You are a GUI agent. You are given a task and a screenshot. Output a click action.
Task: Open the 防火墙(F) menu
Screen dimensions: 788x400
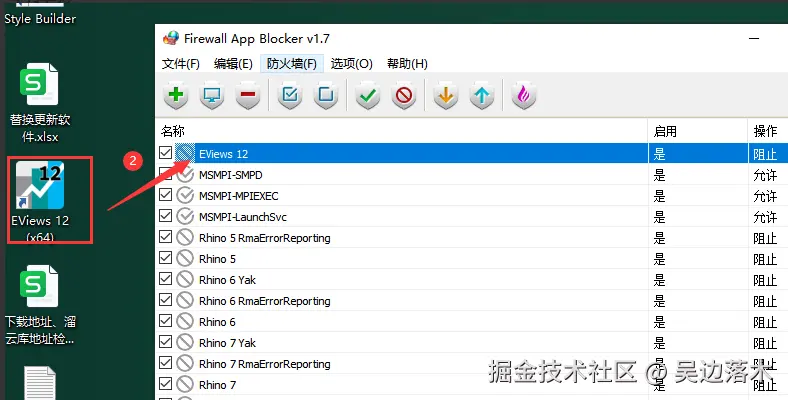(x=291, y=64)
